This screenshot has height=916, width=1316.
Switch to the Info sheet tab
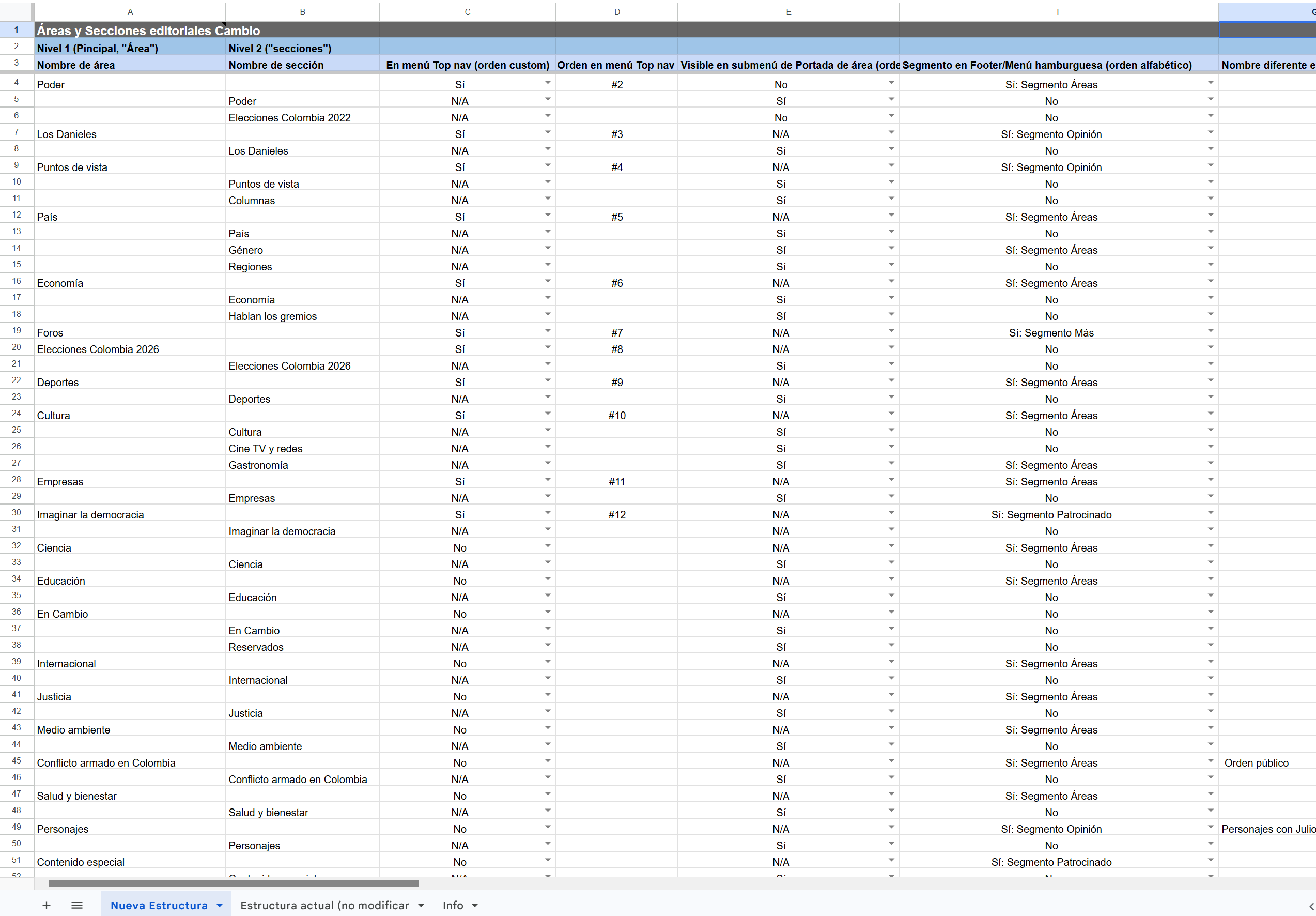pyautogui.click(x=452, y=905)
